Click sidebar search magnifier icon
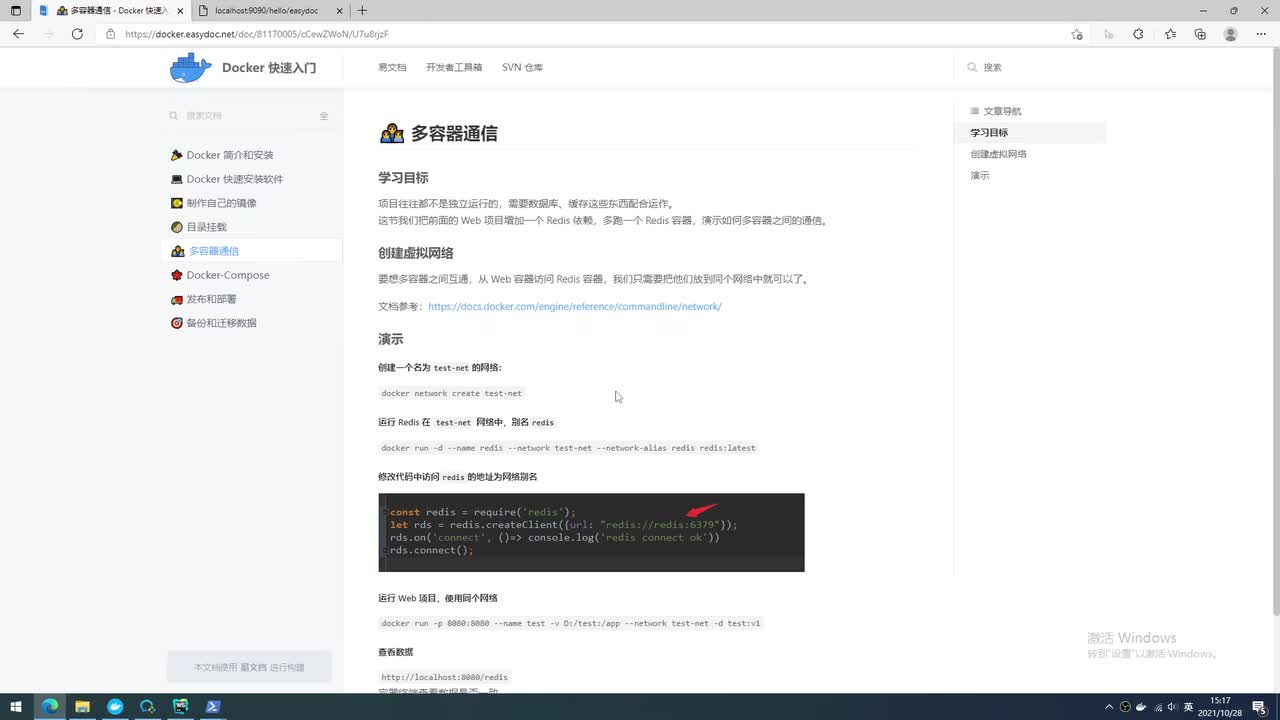Screen dimensions: 1280x720 [x=174, y=116]
